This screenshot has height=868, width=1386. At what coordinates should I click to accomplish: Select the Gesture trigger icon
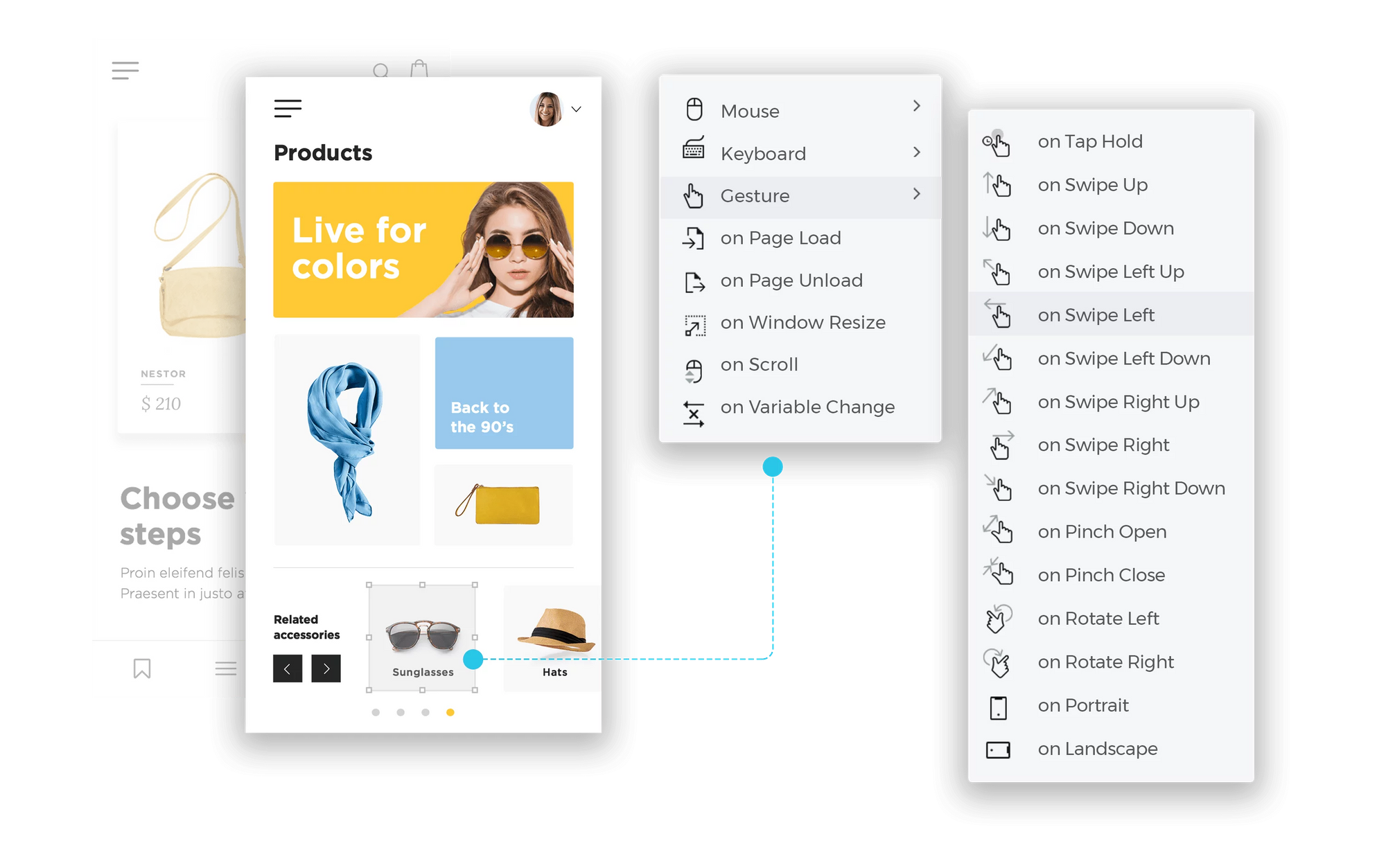[x=693, y=196]
